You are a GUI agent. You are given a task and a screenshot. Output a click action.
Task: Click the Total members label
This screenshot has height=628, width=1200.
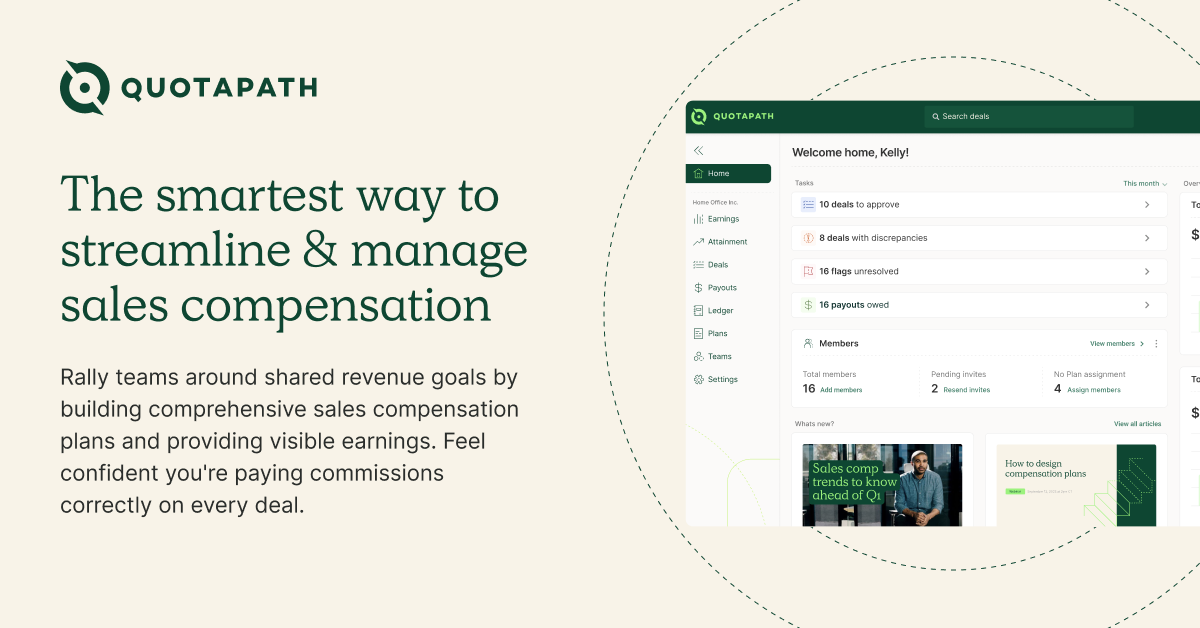pos(830,374)
